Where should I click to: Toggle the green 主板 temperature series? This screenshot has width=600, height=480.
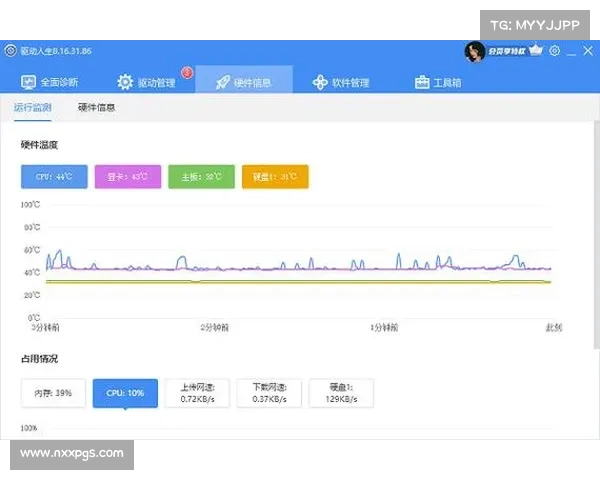point(201,177)
